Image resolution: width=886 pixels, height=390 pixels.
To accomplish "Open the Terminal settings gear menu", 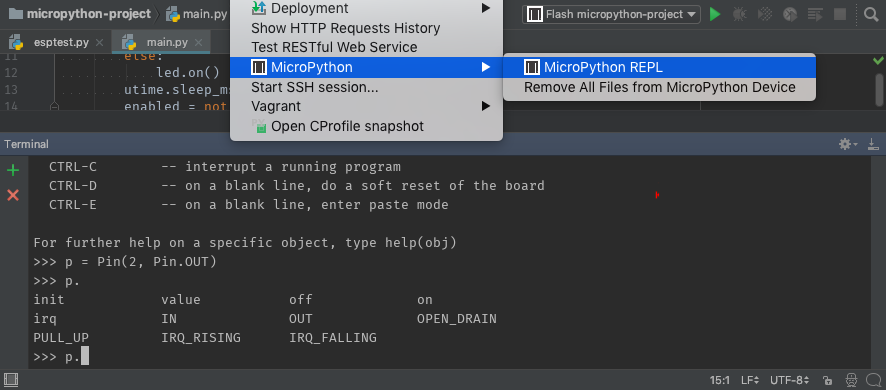I will tap(848, 144).
